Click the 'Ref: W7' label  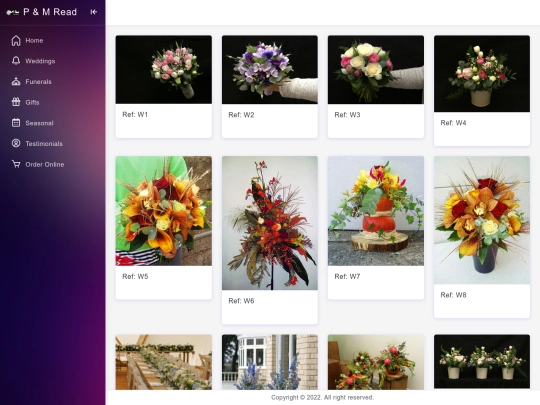pyautogui.click(x=347, y=277)
